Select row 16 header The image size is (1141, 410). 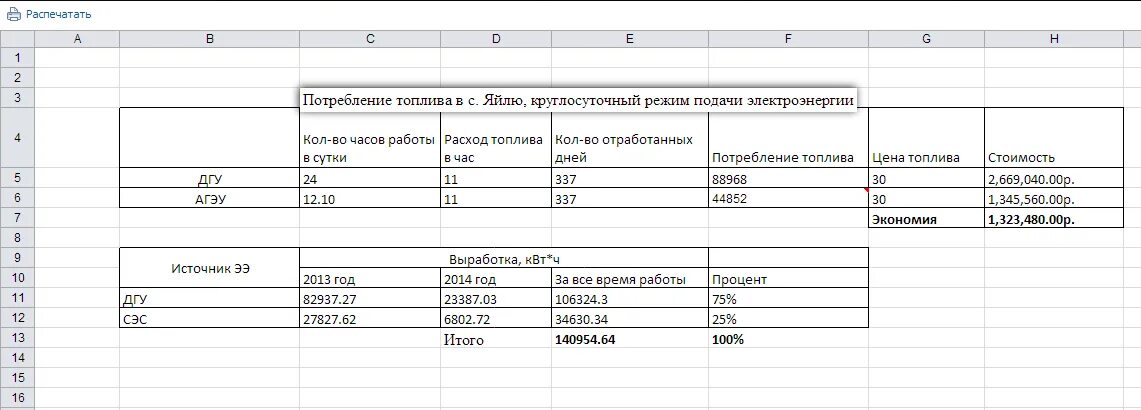click(17, 398)
